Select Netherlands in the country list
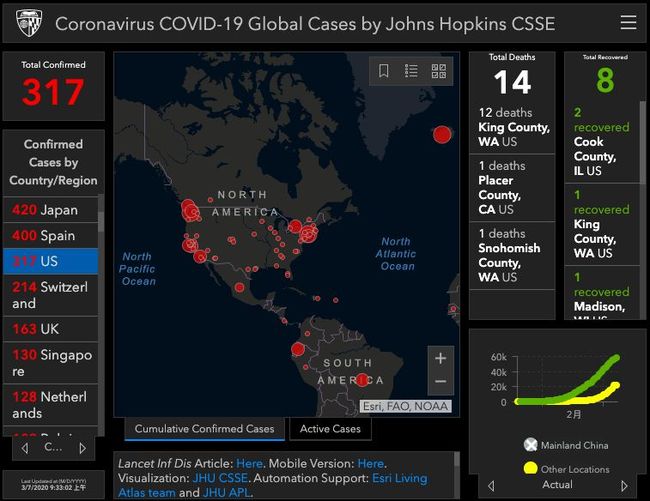 [x=51, y=404]
